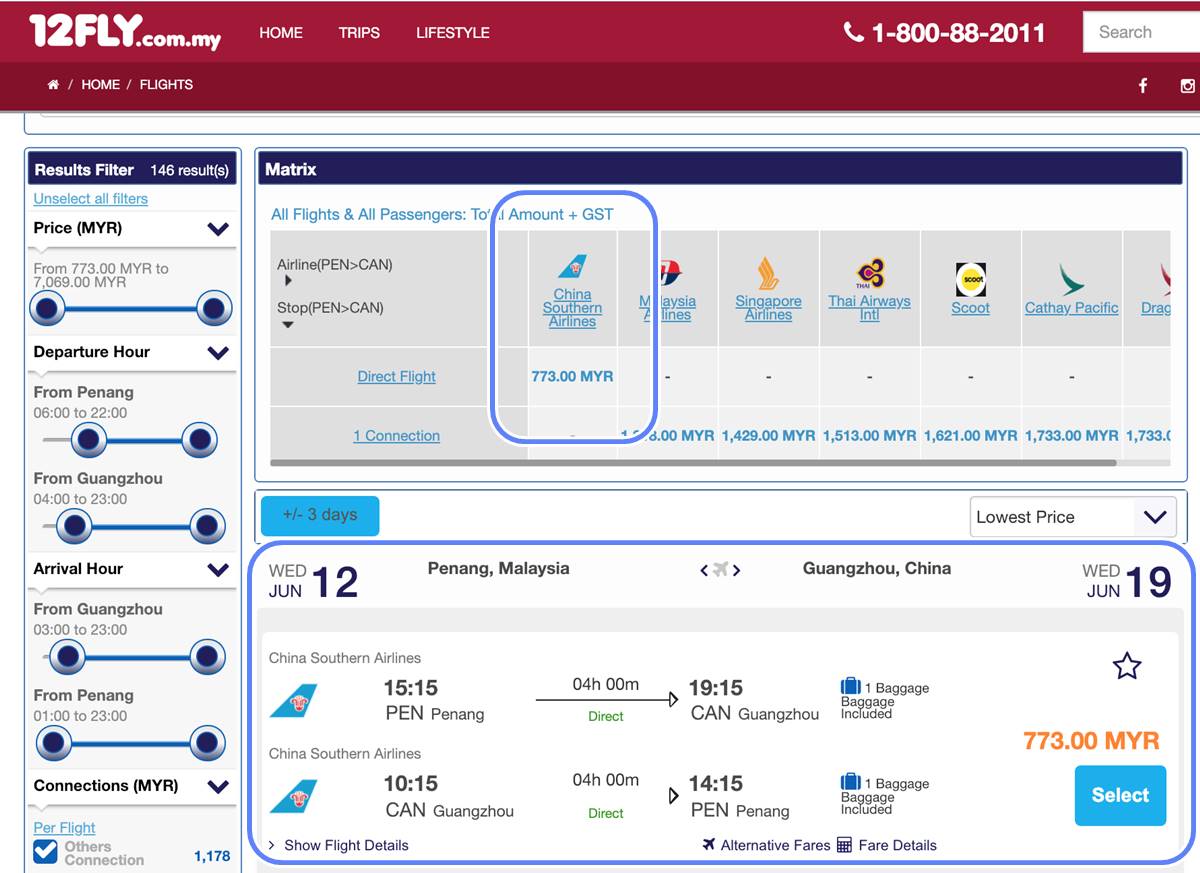This screenshot has width=1200, height=873.
Task: Toggle the Others Connection checkbox
Action: pyautogui.click(x=46, y=851)
